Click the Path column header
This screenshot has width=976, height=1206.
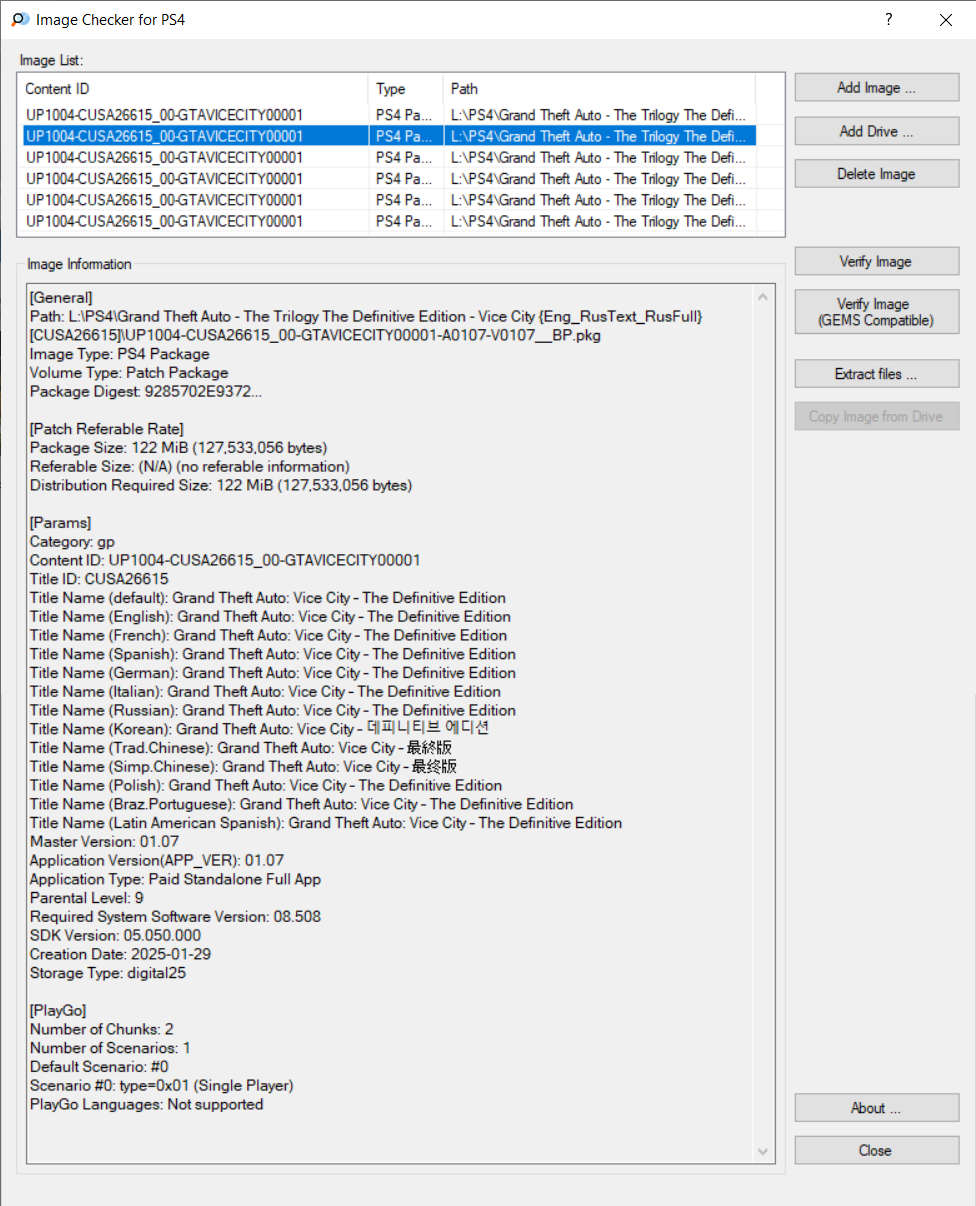[x=600, y=89]
